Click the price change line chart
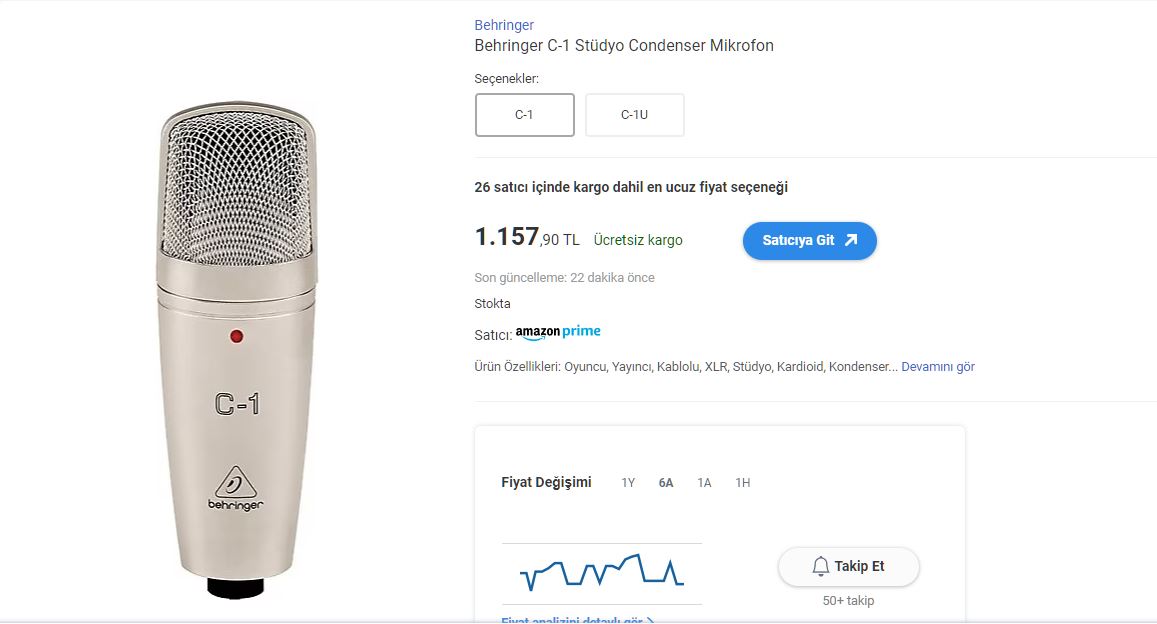 [x=601, y=572]
